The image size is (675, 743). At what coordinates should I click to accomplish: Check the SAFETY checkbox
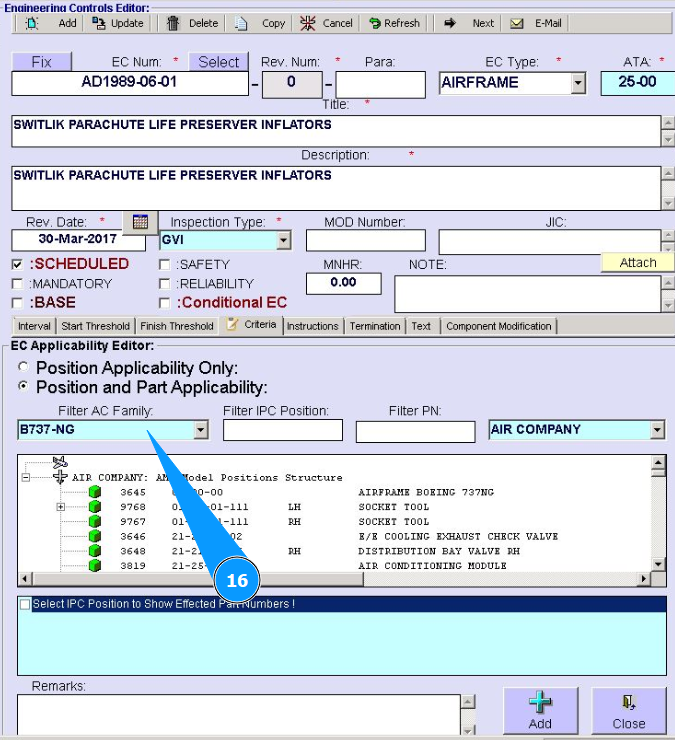164,264
